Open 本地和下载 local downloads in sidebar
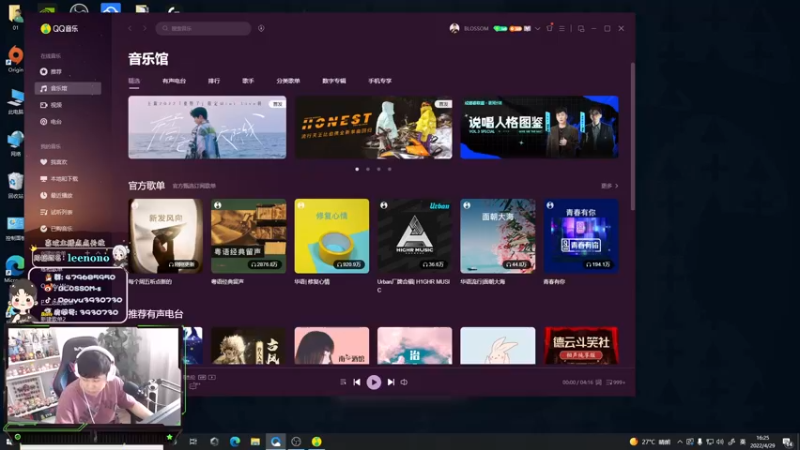Image resolution: width=800 pixels, height=450 pixels. 59,179
